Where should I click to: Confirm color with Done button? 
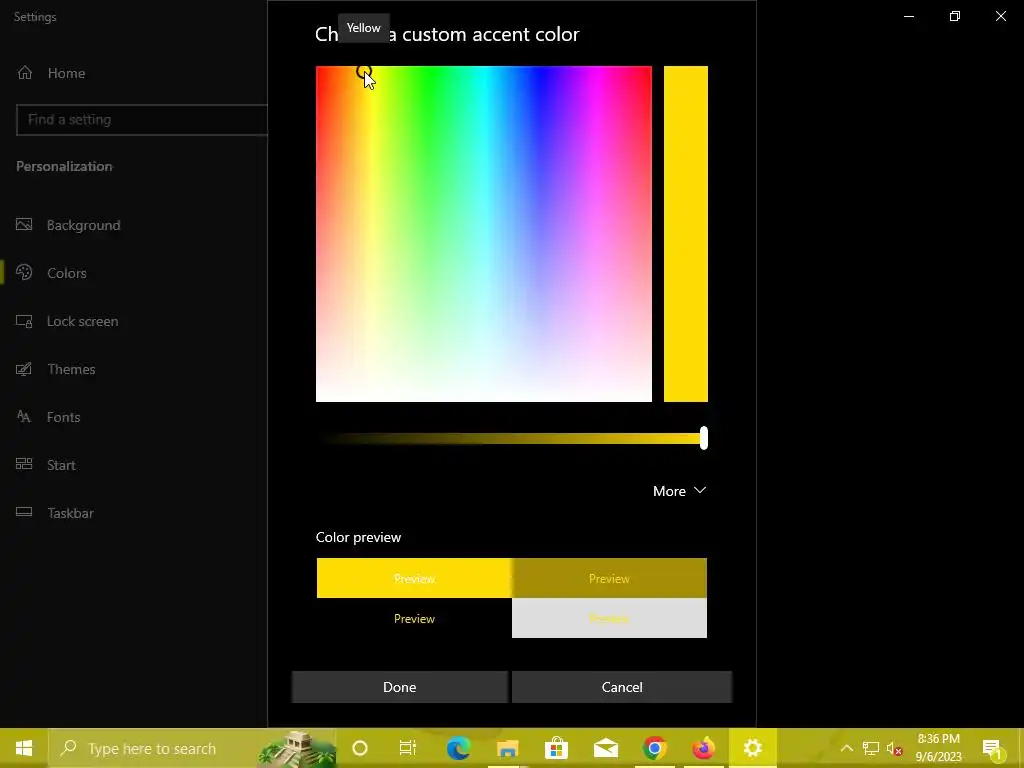pos(400,687)
